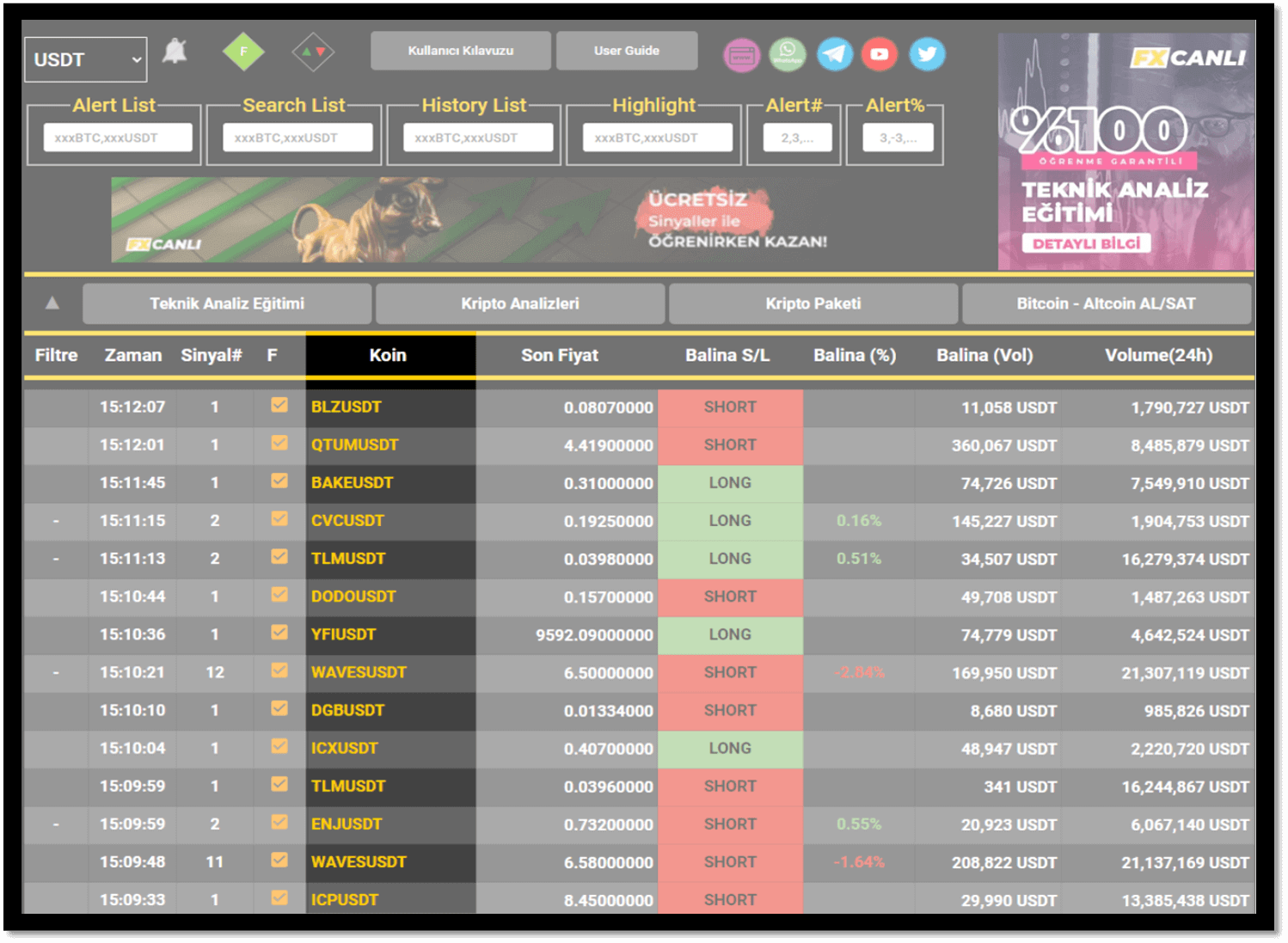Click the up-down arrows diamond icon
This screenshot has width=1288, height=943.
tap(313, 52)
